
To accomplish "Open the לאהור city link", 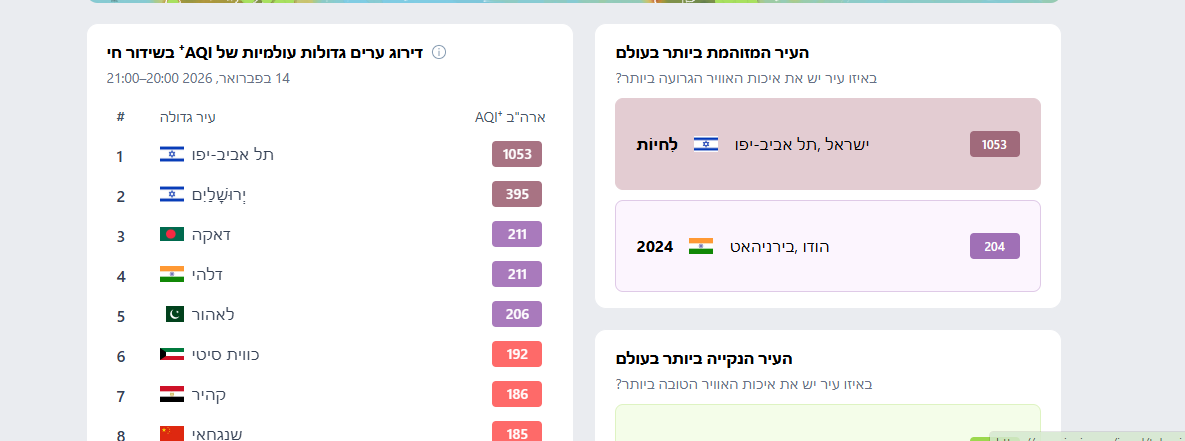I will [x=213, y=314].
